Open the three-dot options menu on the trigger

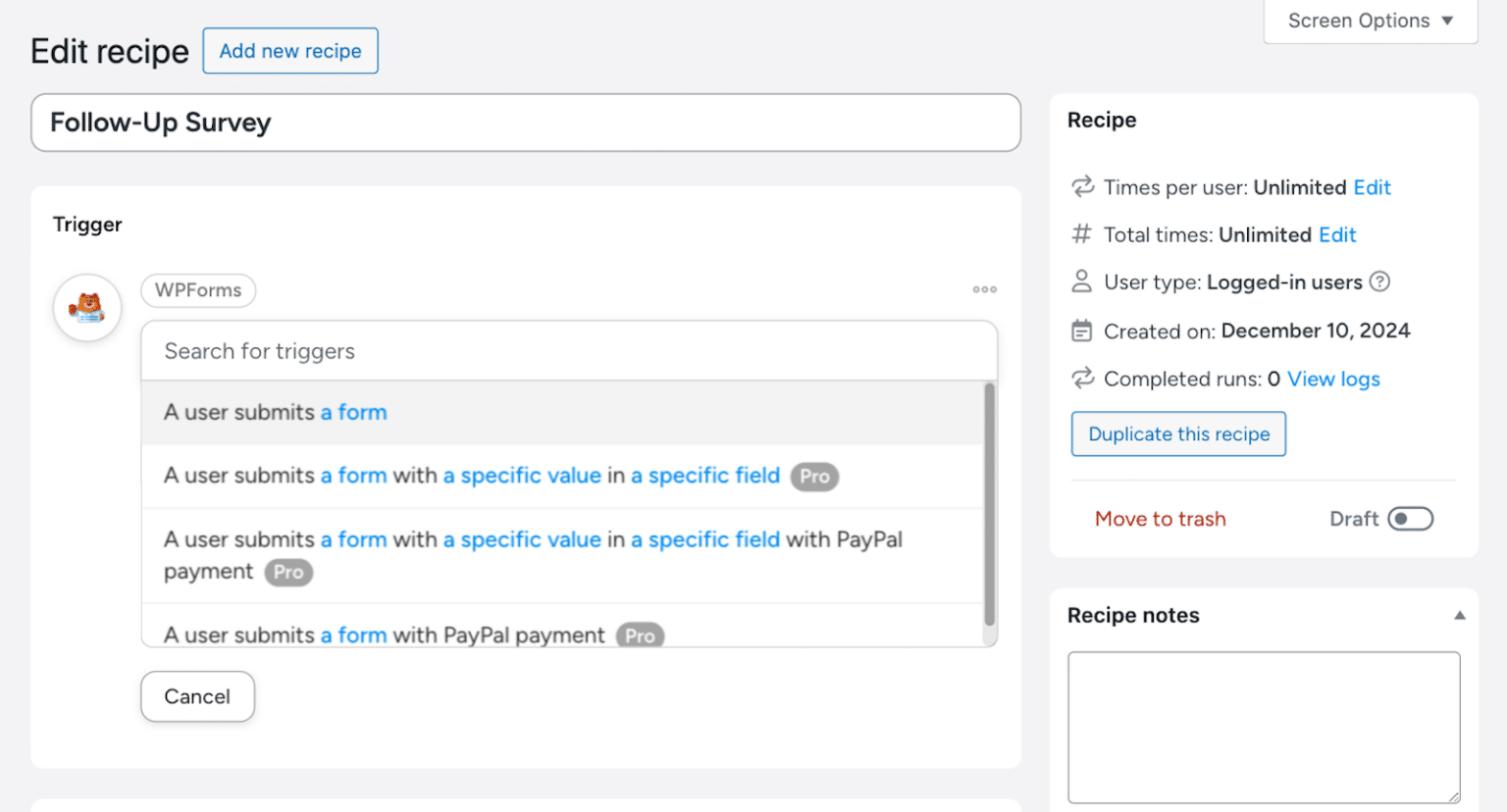[984, 289]
